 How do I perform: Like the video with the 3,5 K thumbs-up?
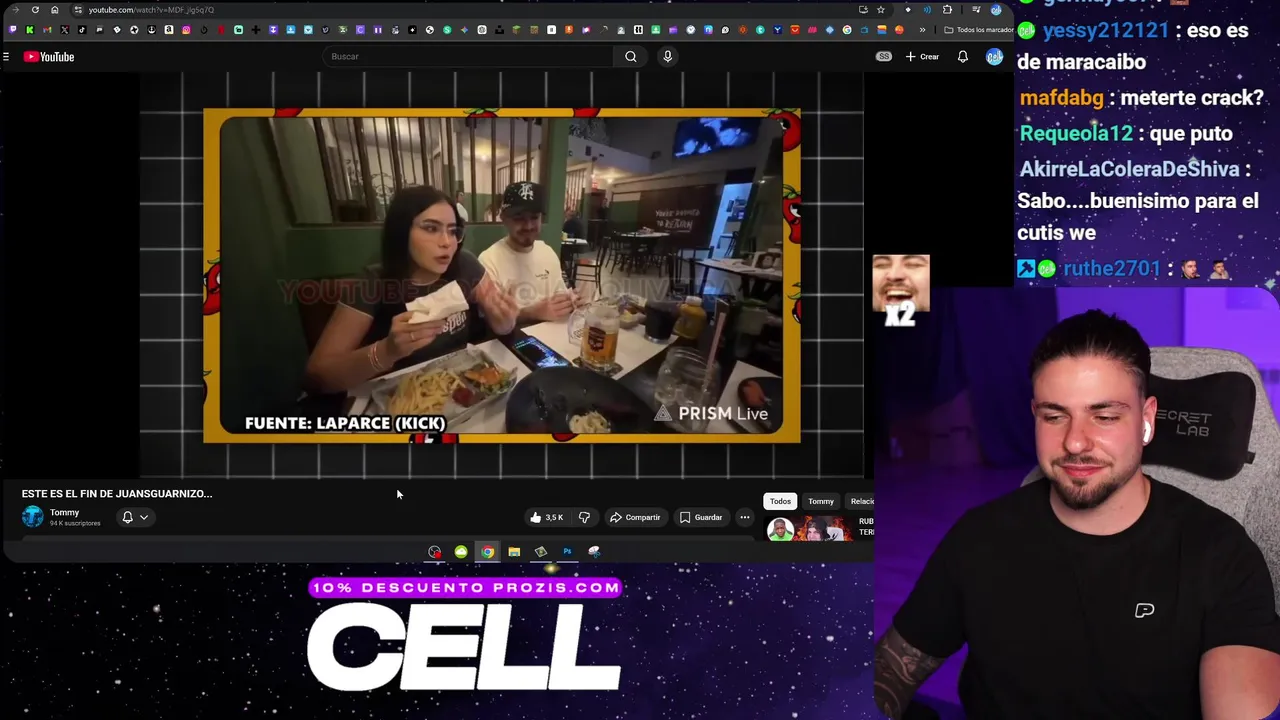click(x=547, y=517)
